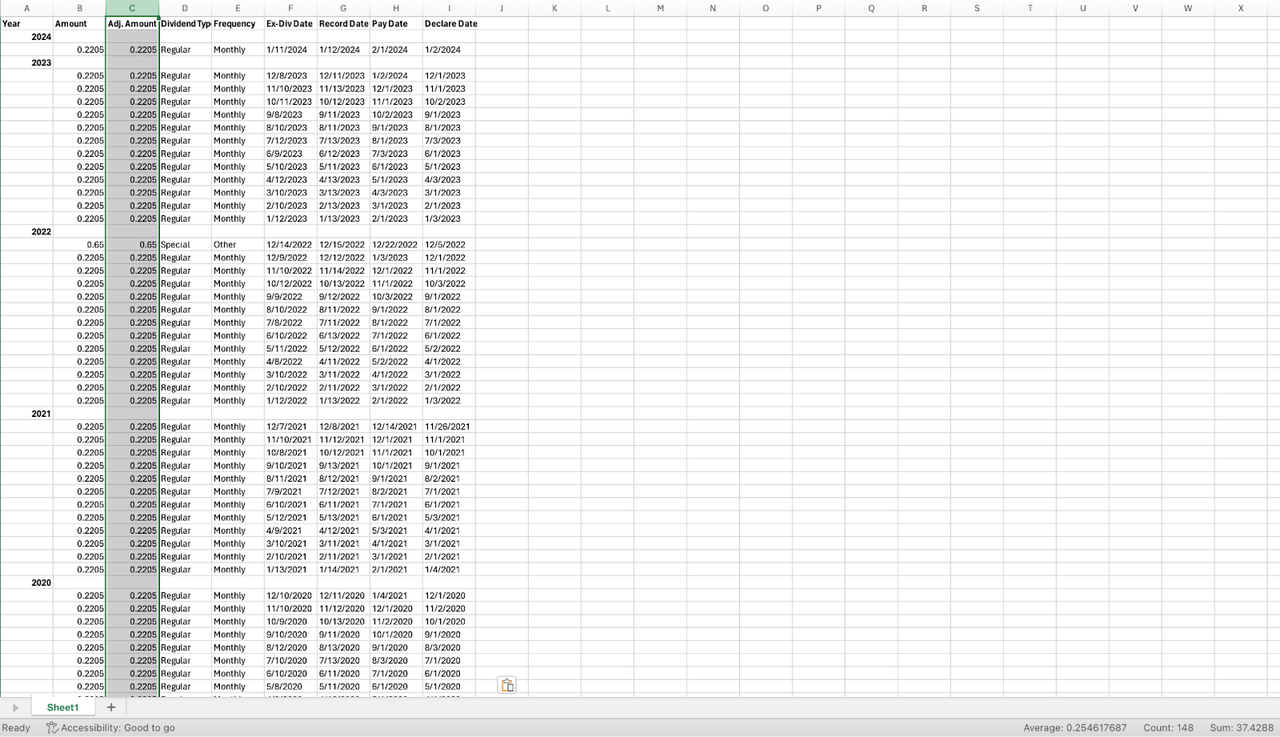Viewport: 1280px width, 737px height.
Task: Click the 'Frequency' header cell
Action: point(237,23)
